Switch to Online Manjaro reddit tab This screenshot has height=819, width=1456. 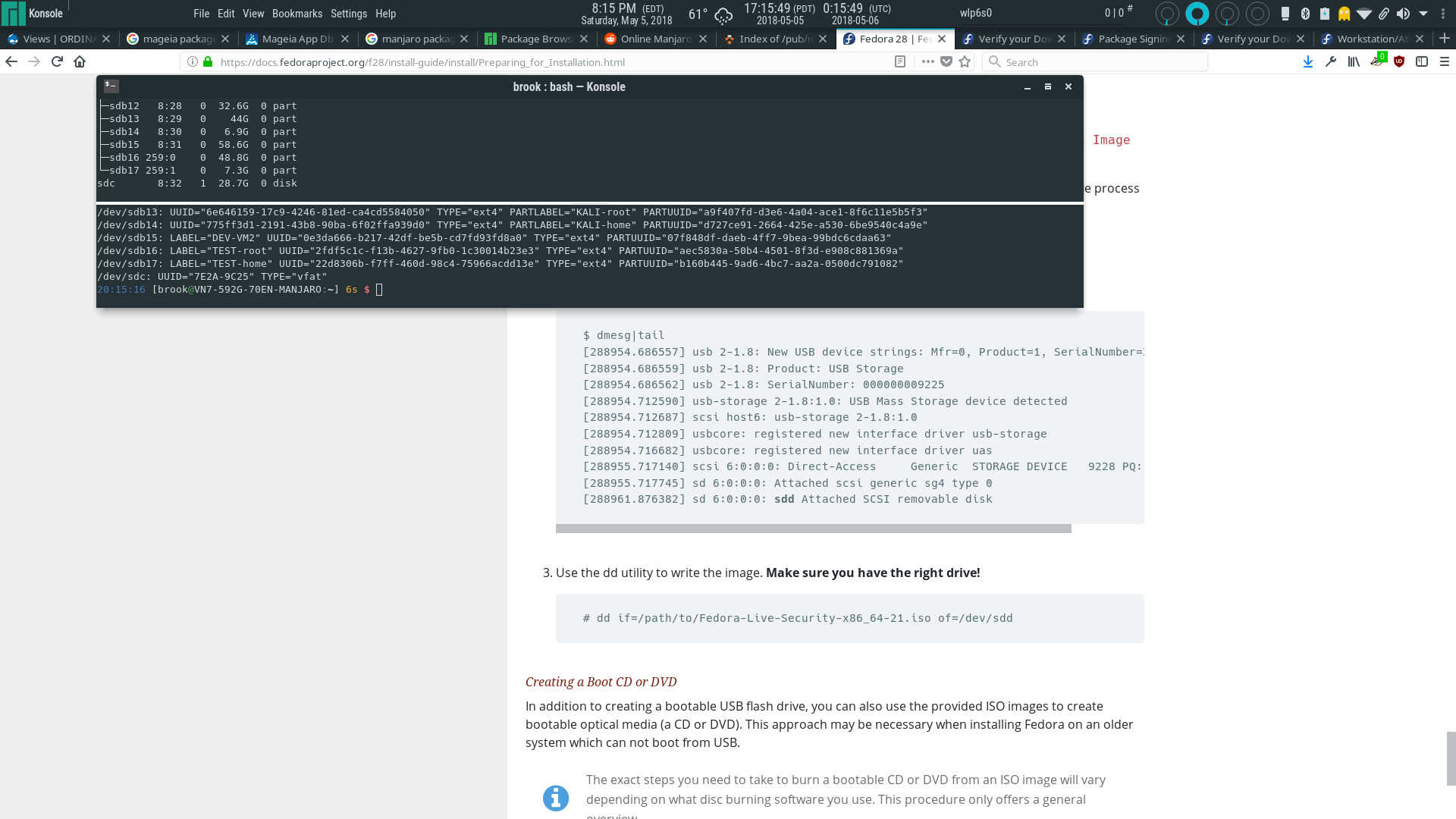(x=655, y=38)
